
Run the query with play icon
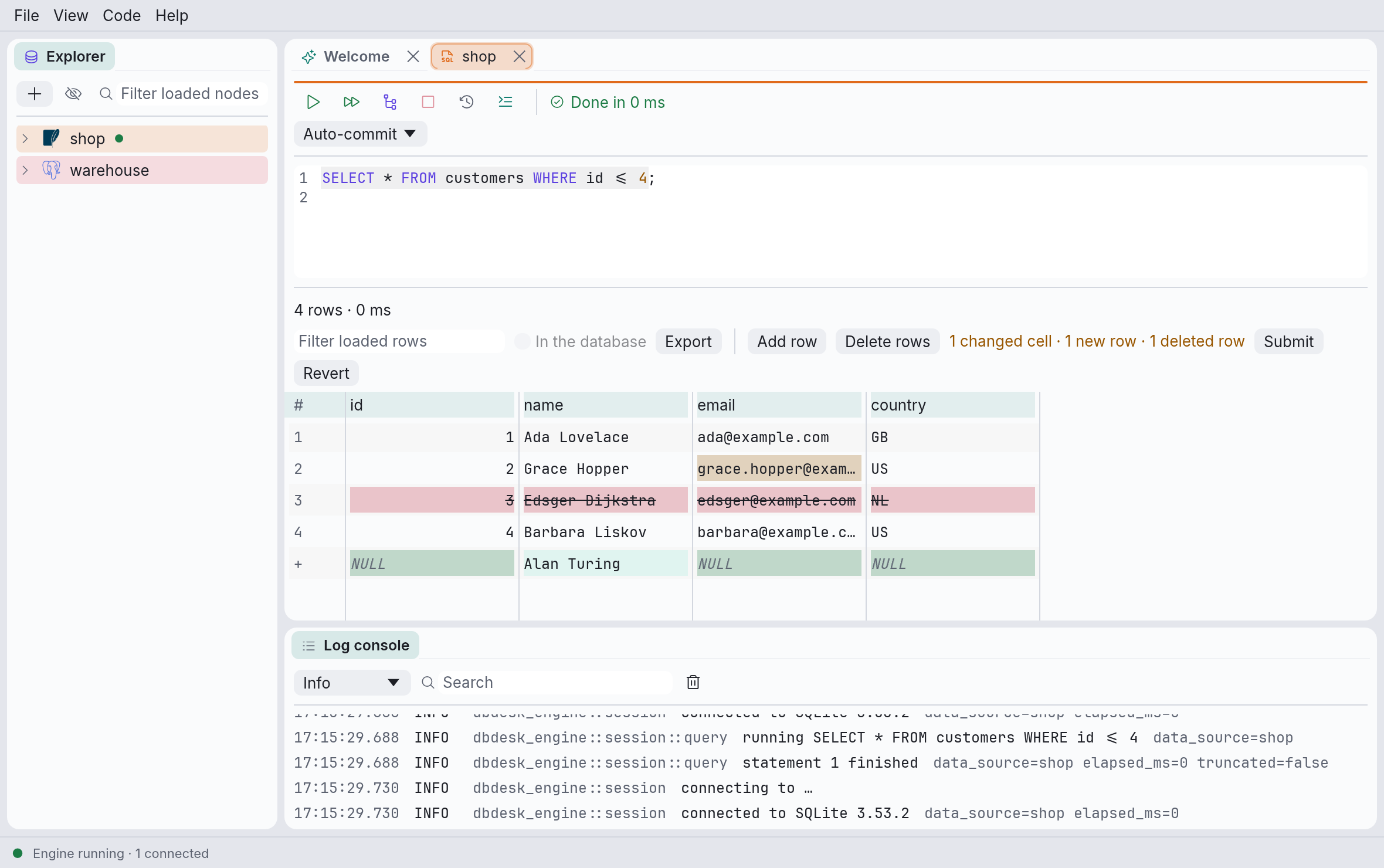[313, 102]
